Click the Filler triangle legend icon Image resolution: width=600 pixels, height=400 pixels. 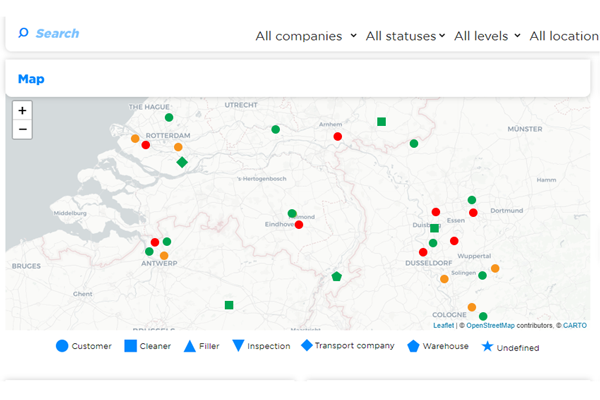pyautogui.click(x=189, y=346)
